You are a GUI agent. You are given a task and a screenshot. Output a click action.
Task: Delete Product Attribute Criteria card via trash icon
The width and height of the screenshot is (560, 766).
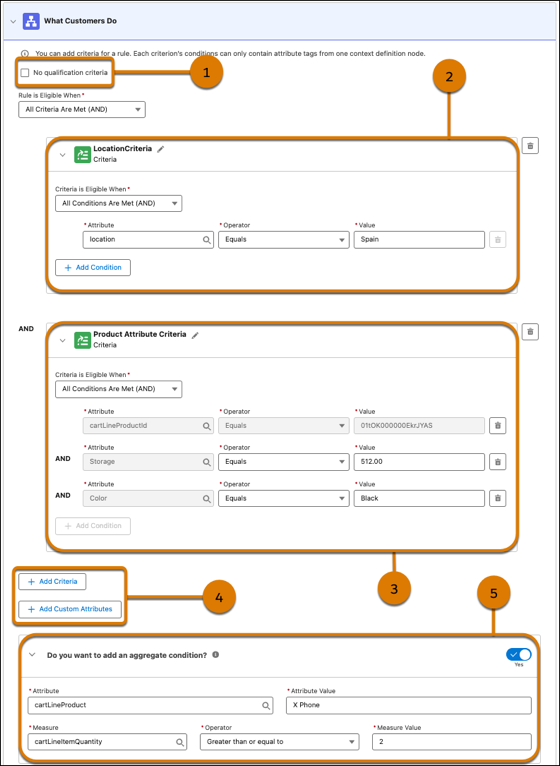pos(530,332)
